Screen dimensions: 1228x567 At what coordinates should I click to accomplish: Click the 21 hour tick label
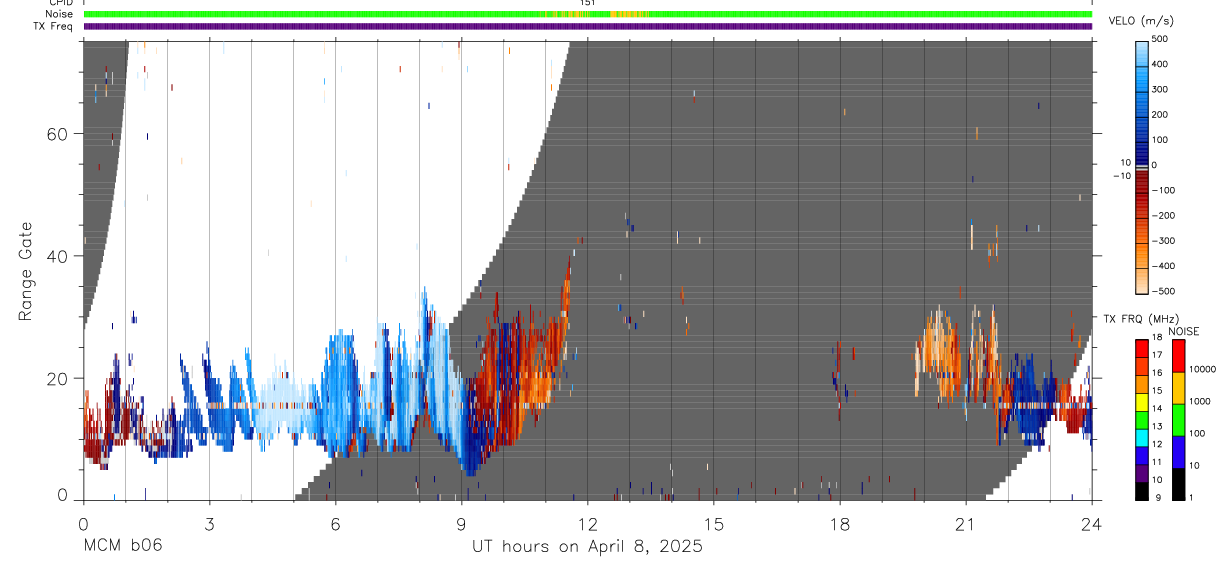point(966,524)
